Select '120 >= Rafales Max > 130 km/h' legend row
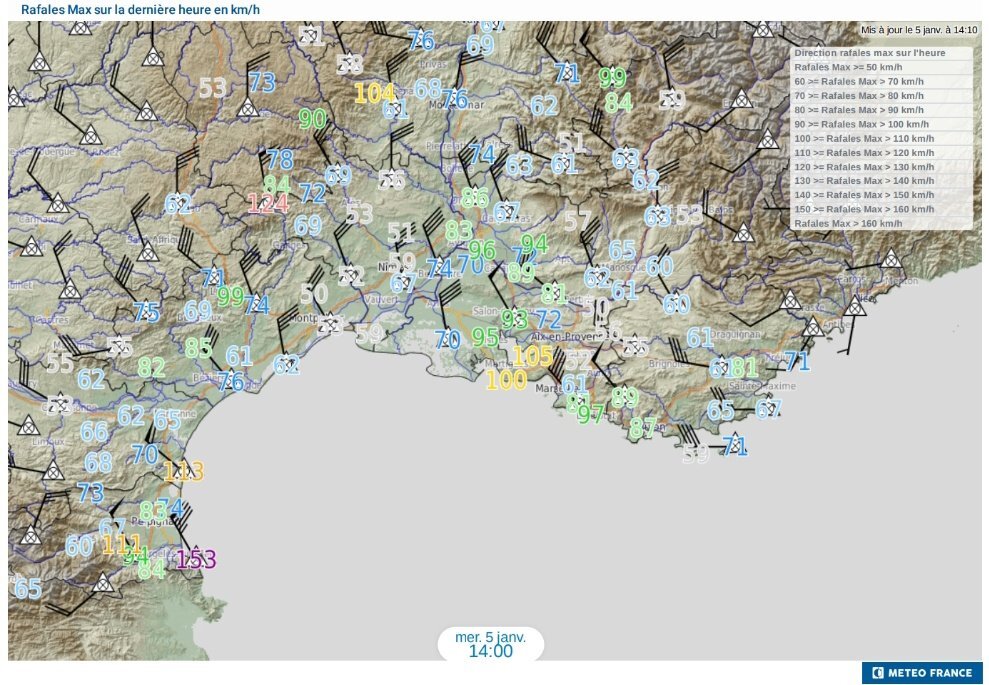 864,166
